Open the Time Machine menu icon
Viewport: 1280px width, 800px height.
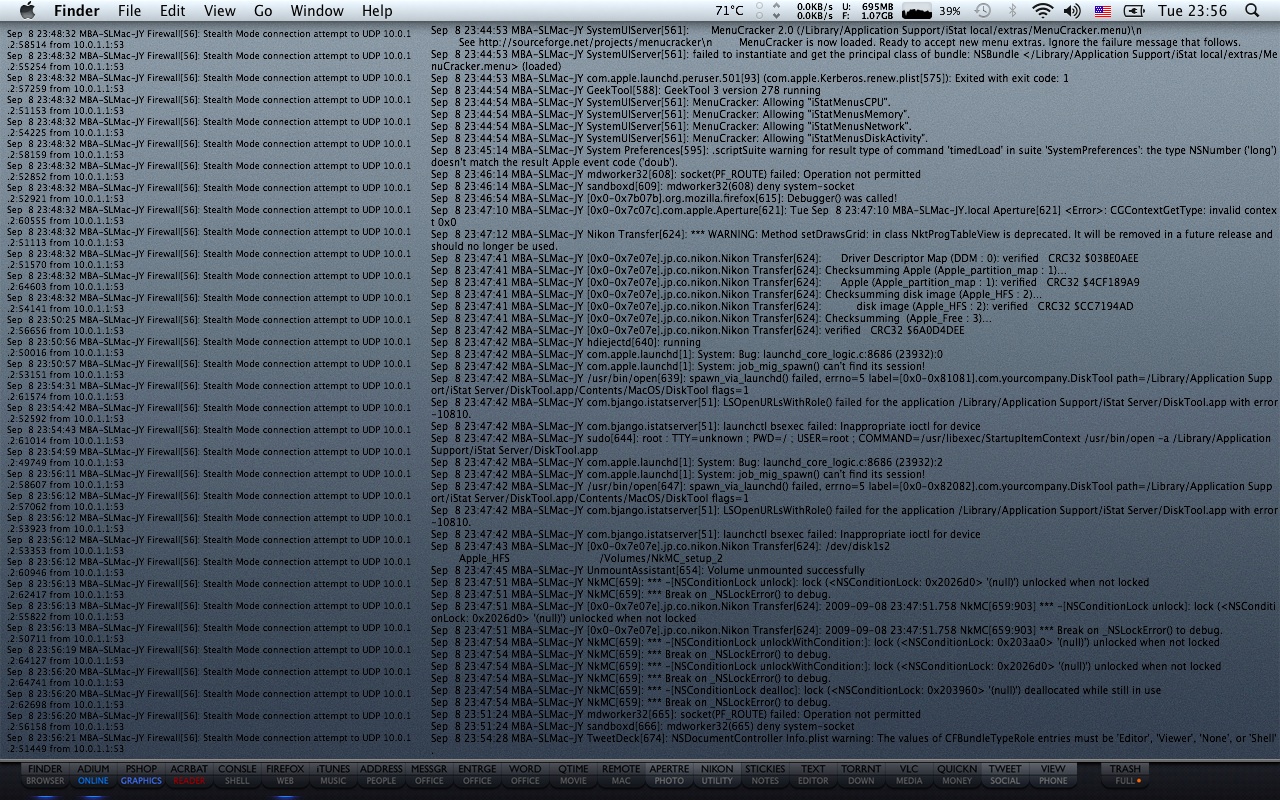(983, 11)
